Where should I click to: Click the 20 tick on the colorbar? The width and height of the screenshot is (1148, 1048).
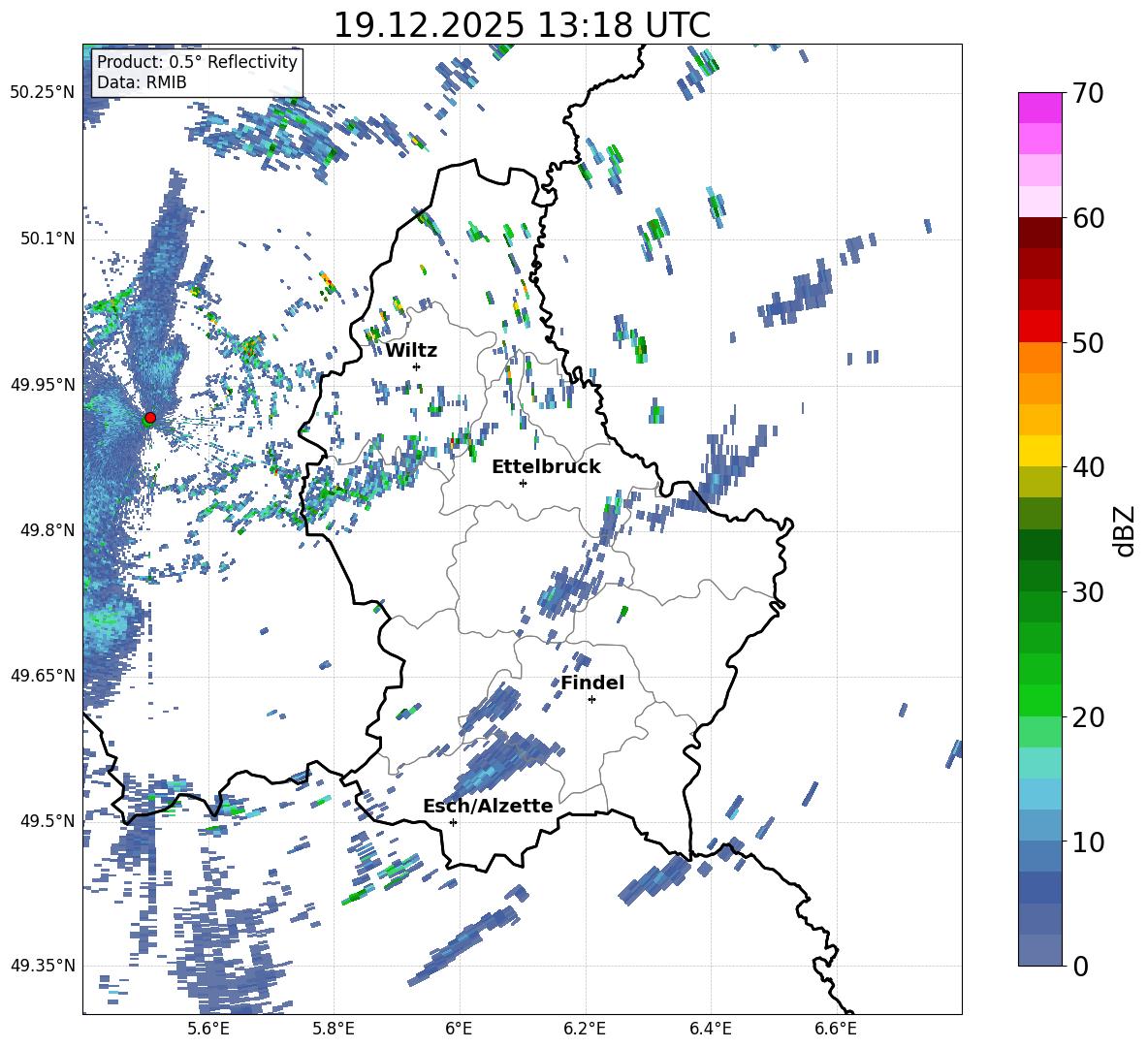pyautogui.click(x=1088, y=716)
